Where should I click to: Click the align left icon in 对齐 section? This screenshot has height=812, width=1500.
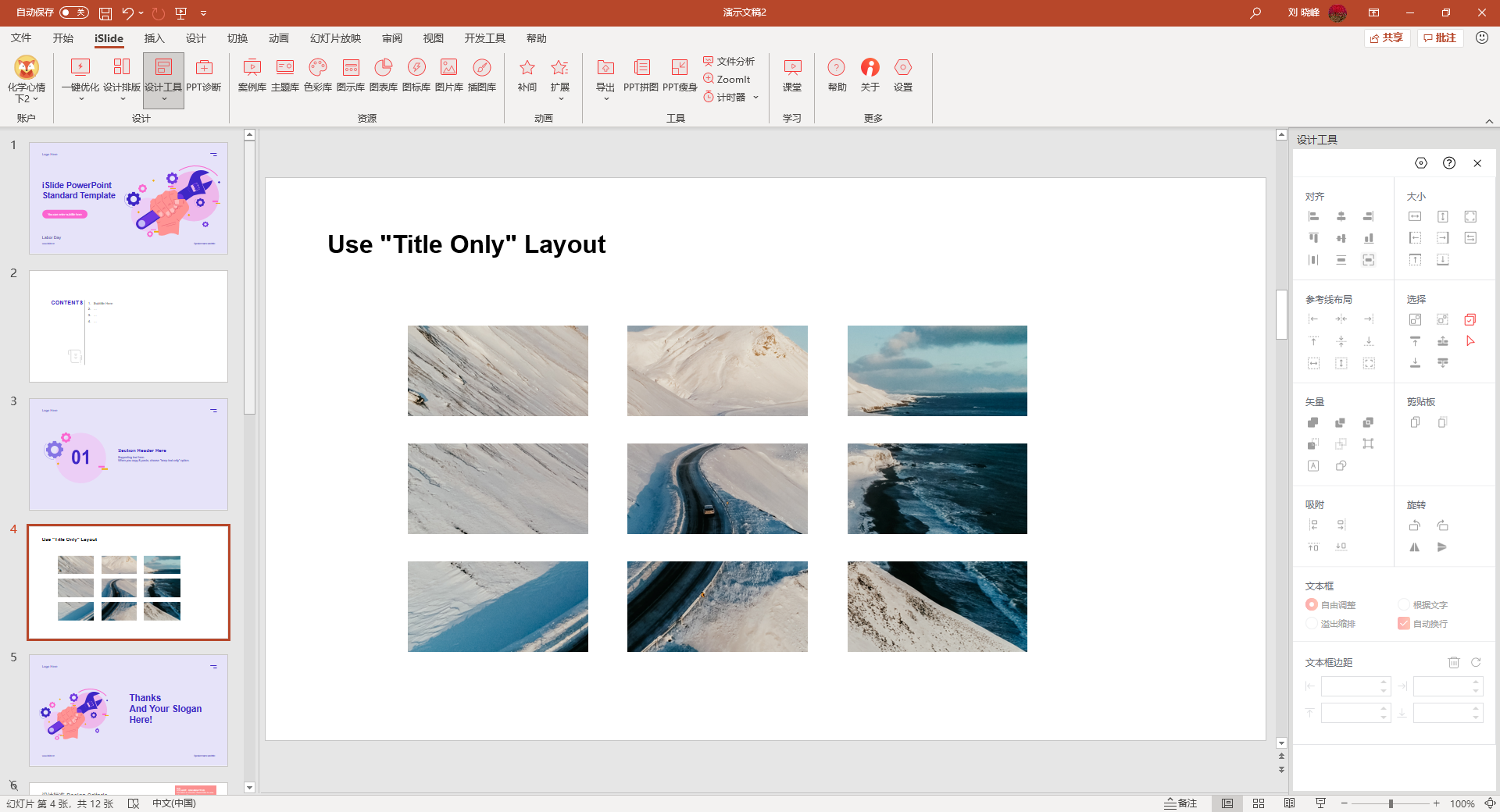click(x=1313, y=216)
